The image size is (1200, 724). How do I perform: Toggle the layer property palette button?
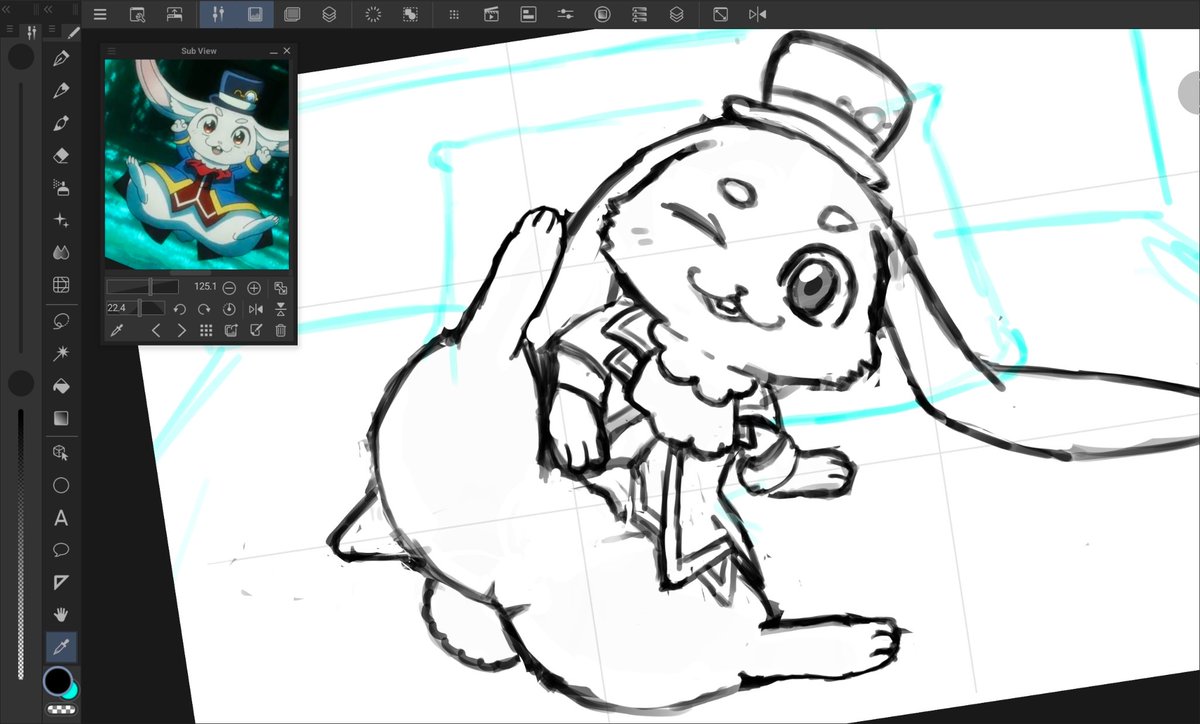point(292,15)
